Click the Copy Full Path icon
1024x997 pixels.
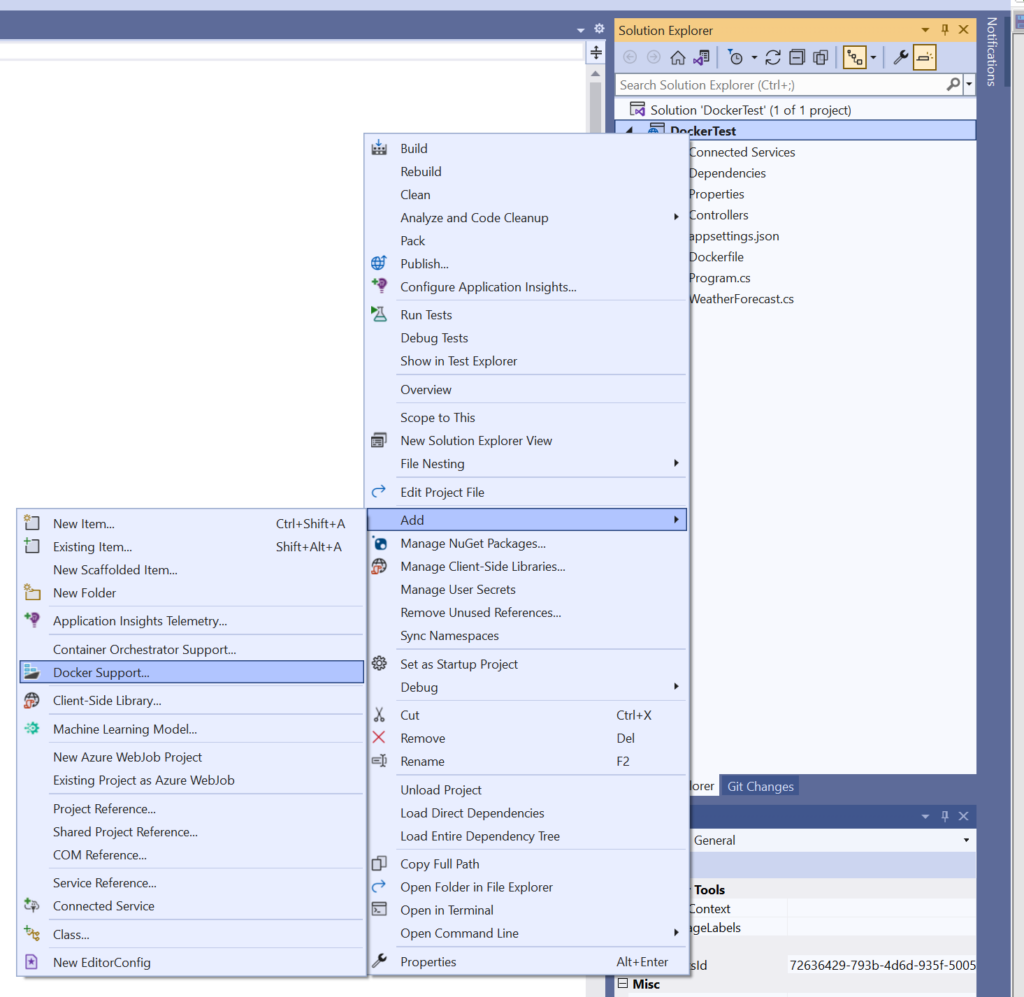click(379, 864)
